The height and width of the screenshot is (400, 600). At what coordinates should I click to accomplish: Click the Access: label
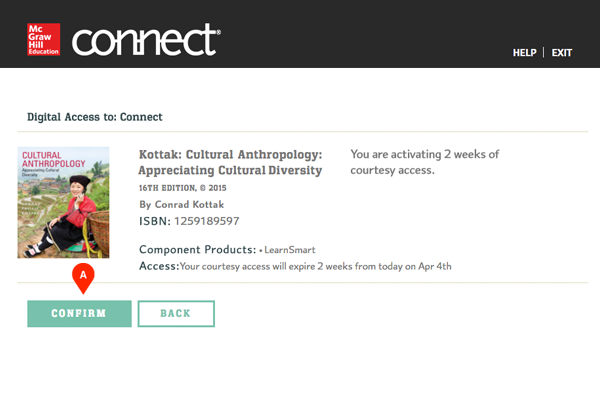point(158,267)
